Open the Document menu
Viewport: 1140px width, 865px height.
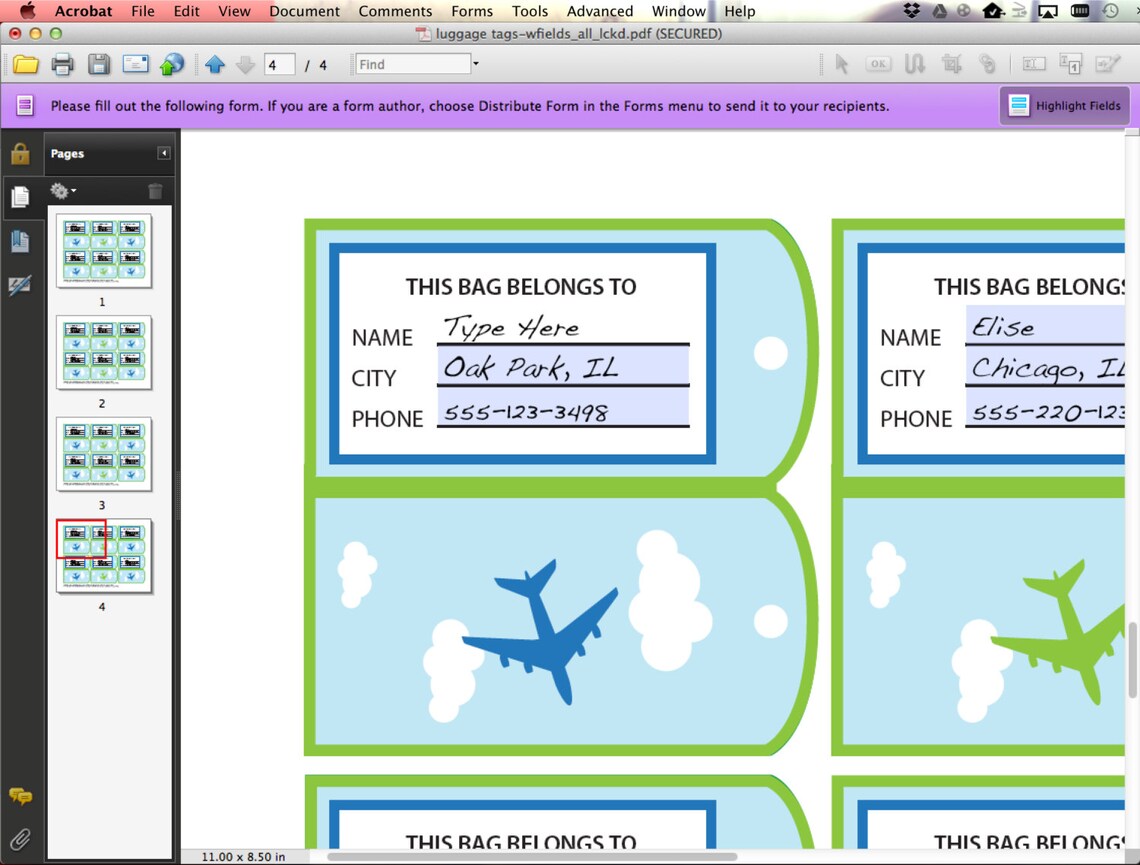click(304, 11)
